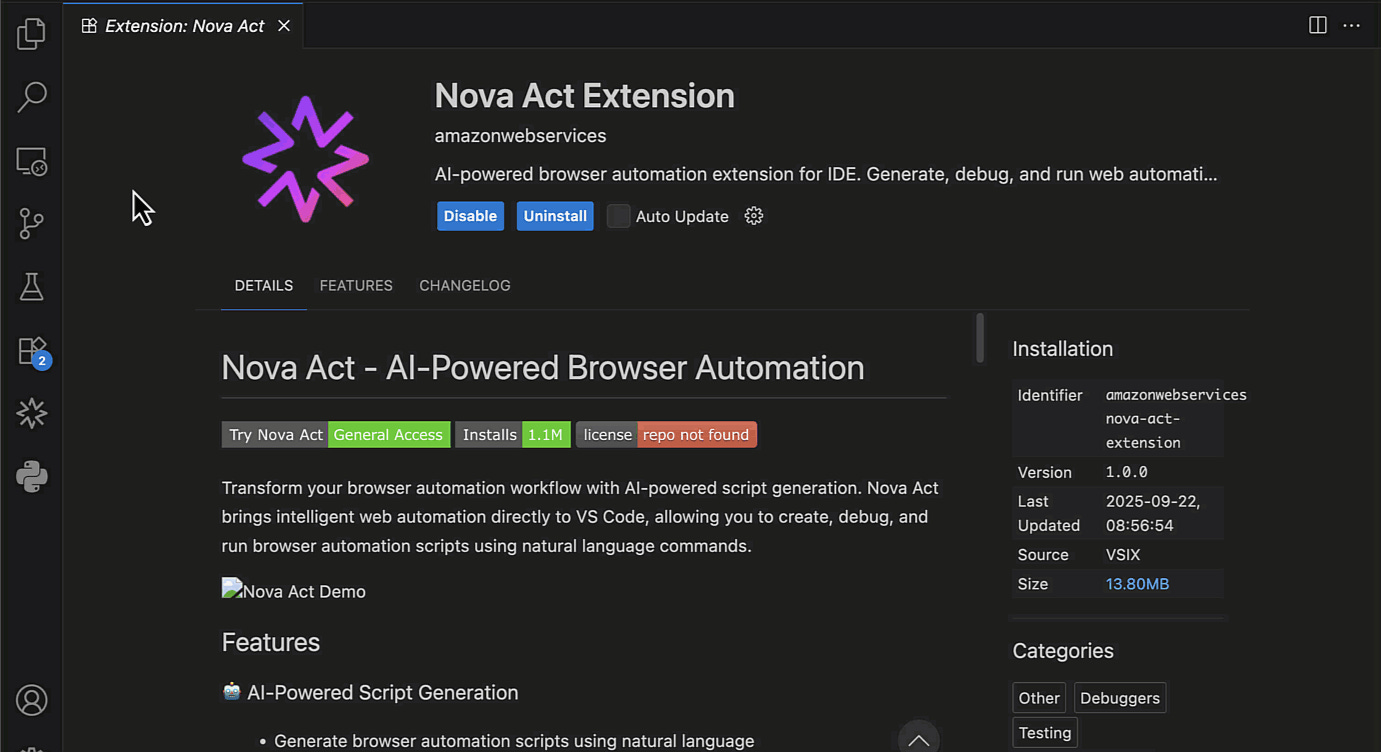Screen dimensions: 1381x752
Task: Open the Search view
Action: (31, 97)
